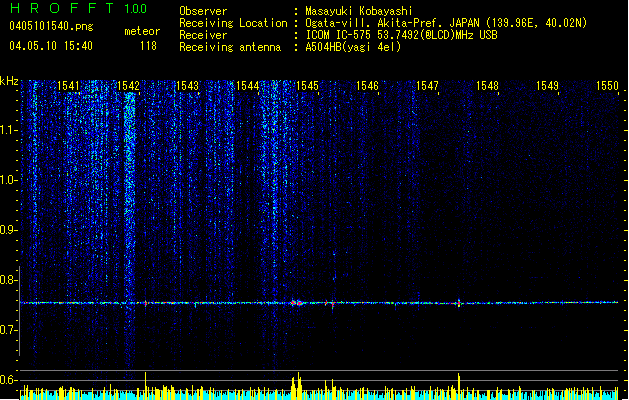Click the 1543 time marker

(188, 86)
